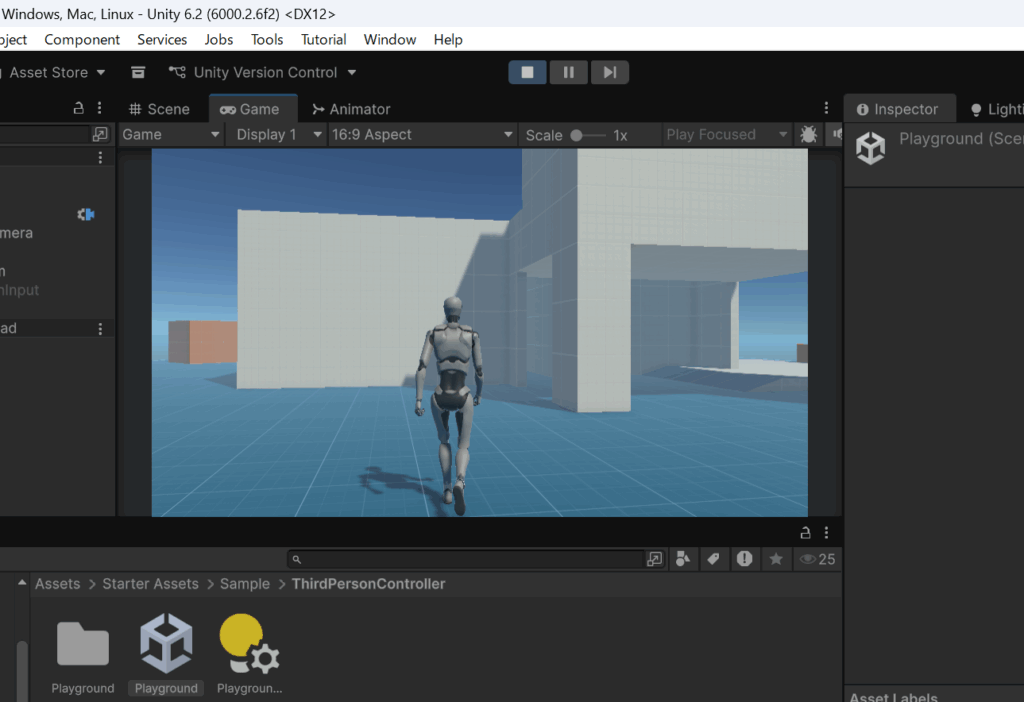This screenshot has width=1024, height=702.
Task: Click the Step frame button
Action: coord(609,72)
